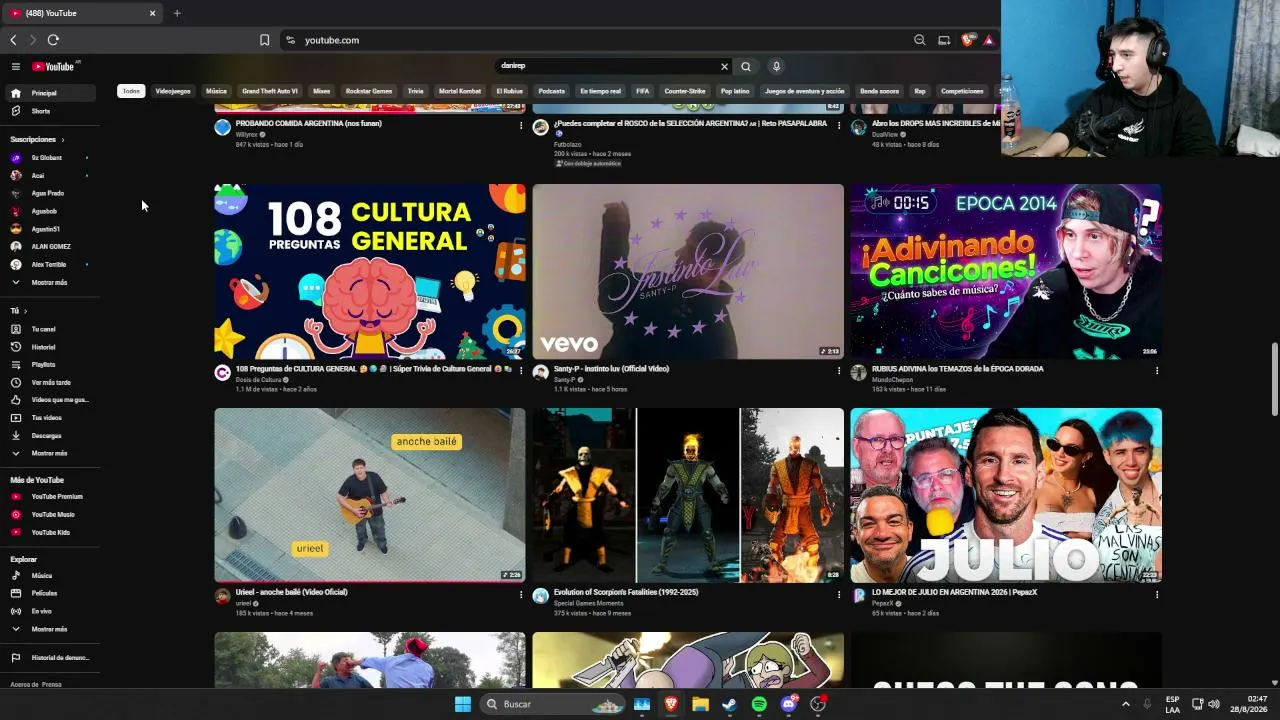Open Historial in the sidebar
The height and width of the screenshot is (720, 1280).
43,347
